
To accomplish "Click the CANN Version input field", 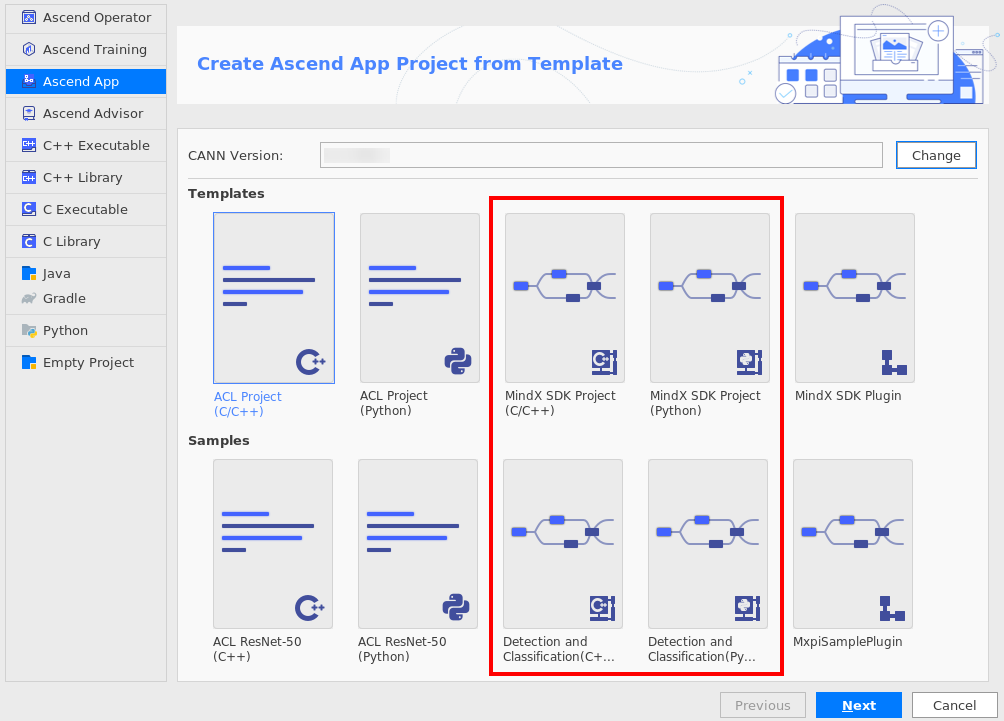I will coord(601,155).
